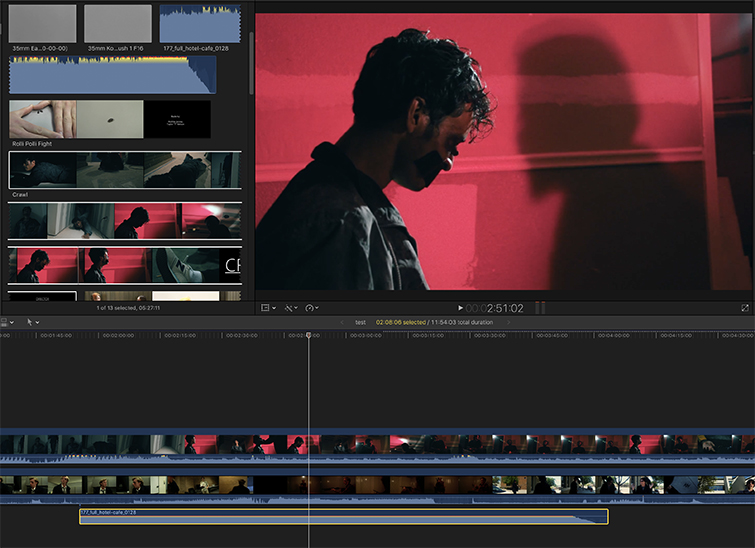755x548 pixels.
Task: Go back in timeline history
Action: pyautogui.click(x=341, y=322)
